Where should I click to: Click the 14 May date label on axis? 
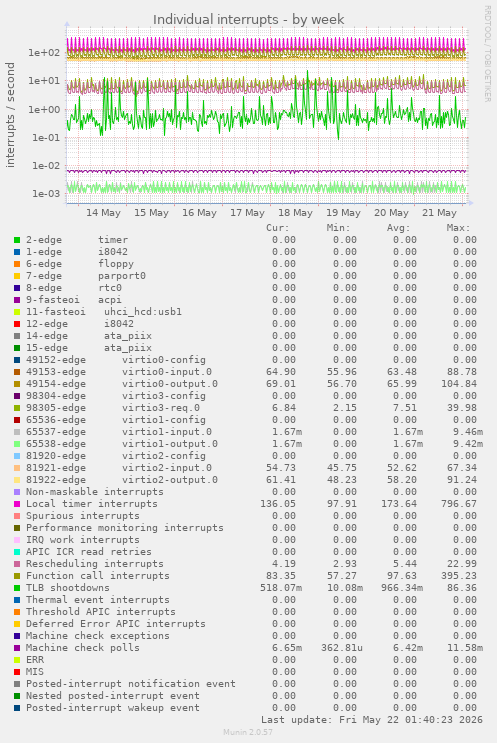pos(103,213)
